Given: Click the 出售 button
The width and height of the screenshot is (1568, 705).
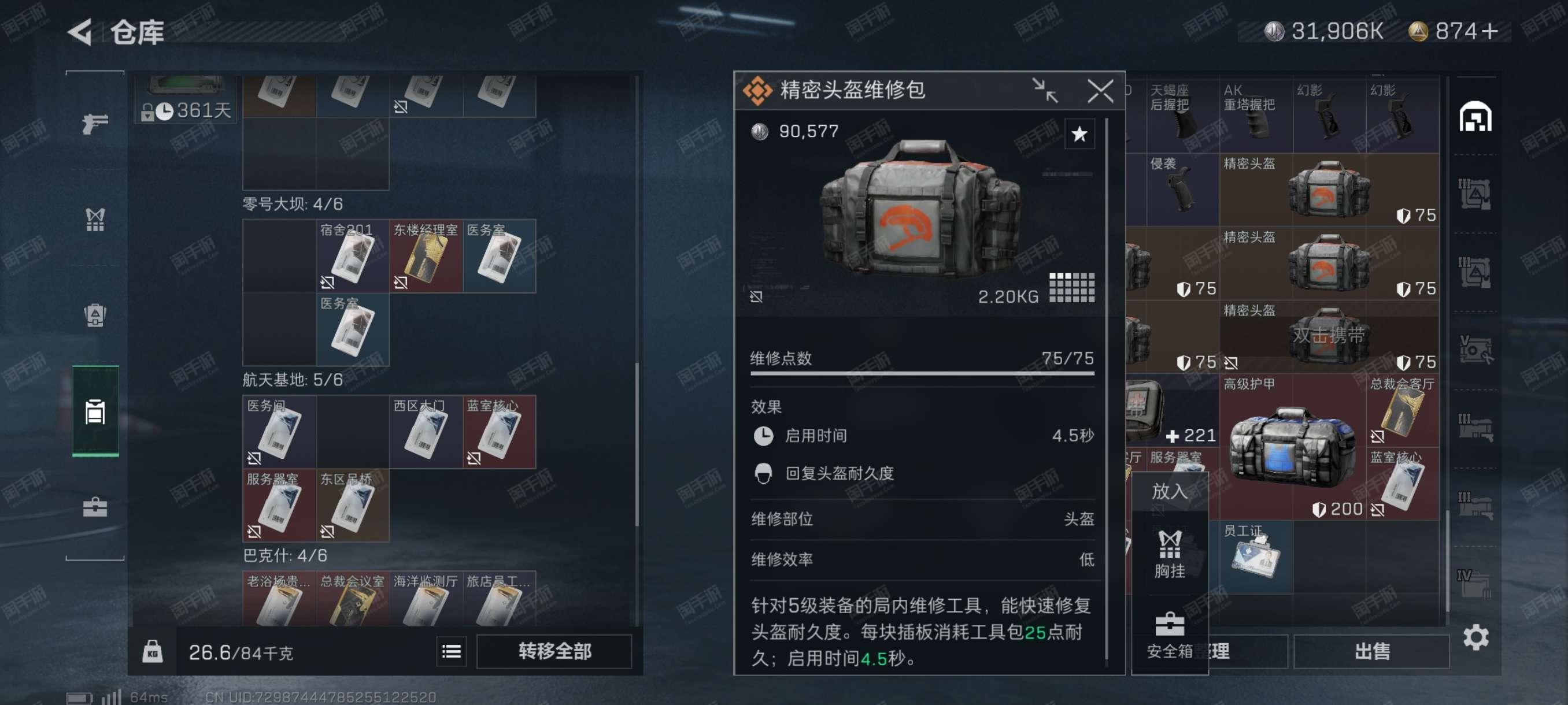Looking at the screenshot, I should (x=1371, y=651).
